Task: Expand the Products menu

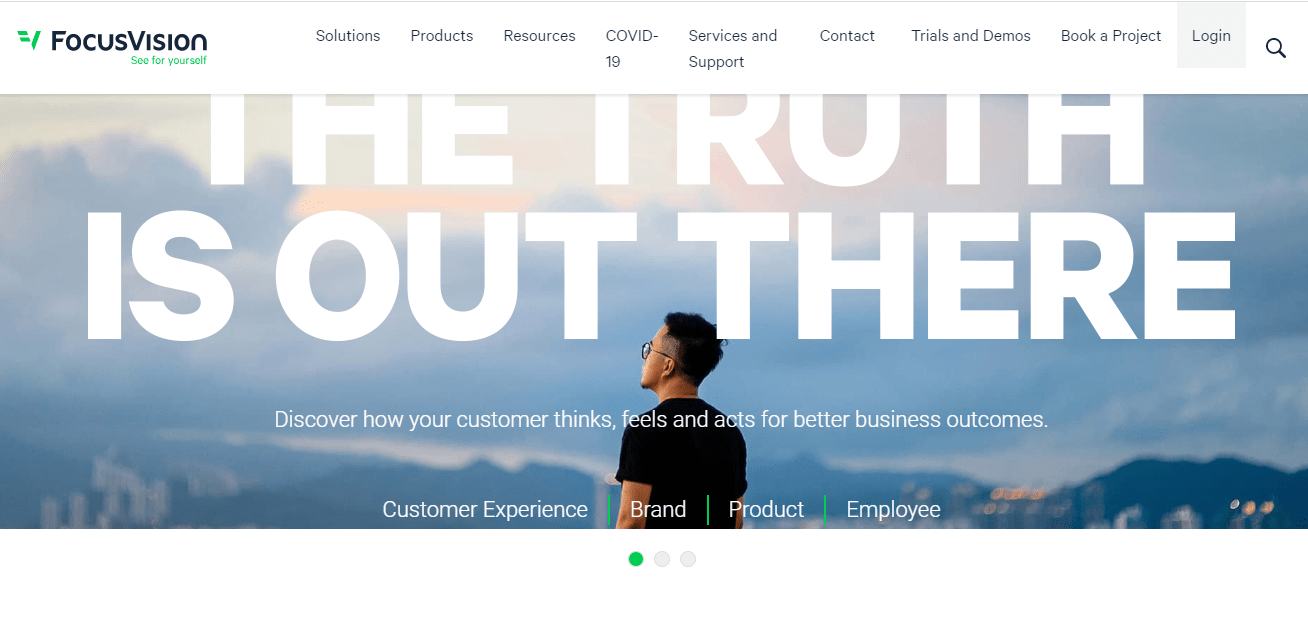Action: tap(442, 36)
